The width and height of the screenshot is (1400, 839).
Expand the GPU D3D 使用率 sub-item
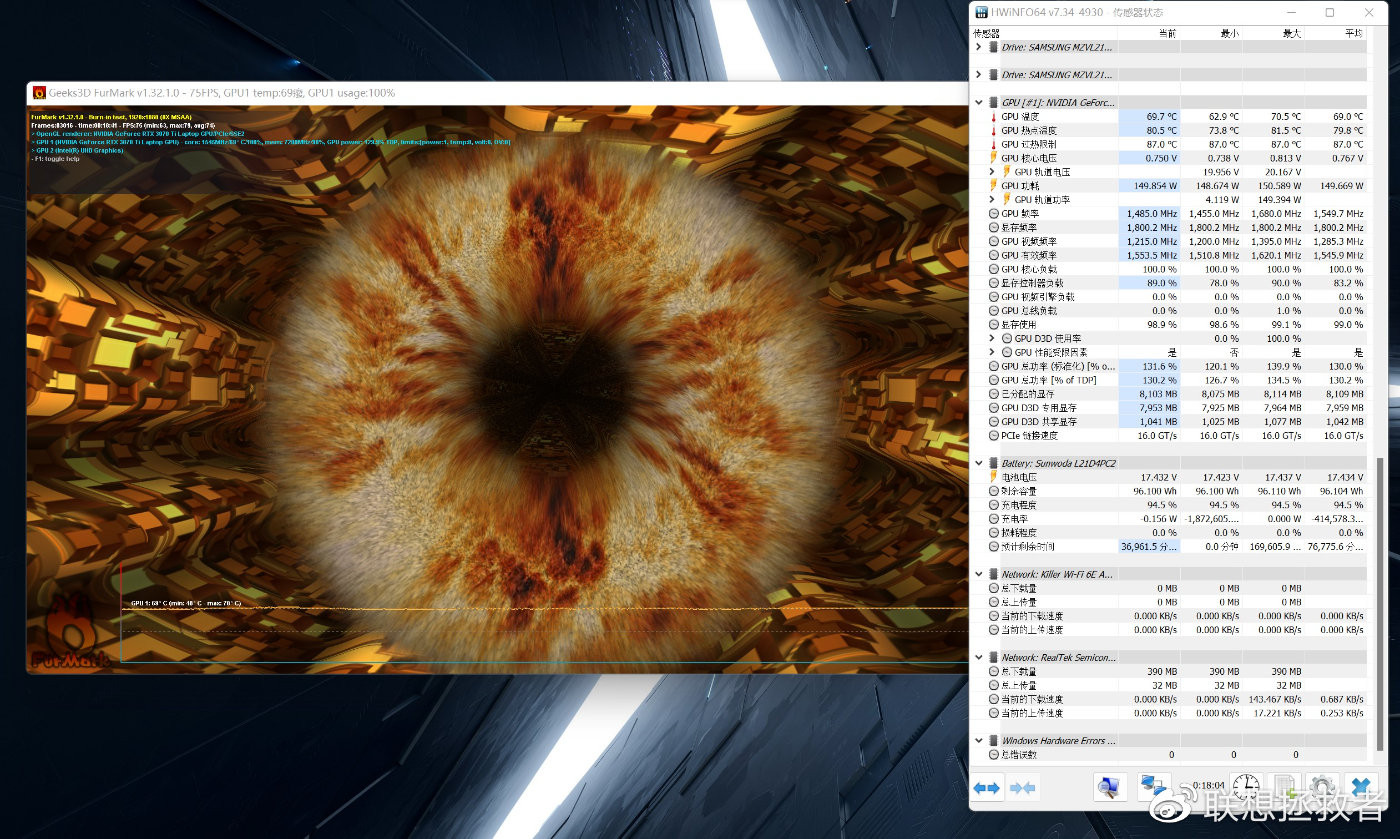[x=992, y=338]
